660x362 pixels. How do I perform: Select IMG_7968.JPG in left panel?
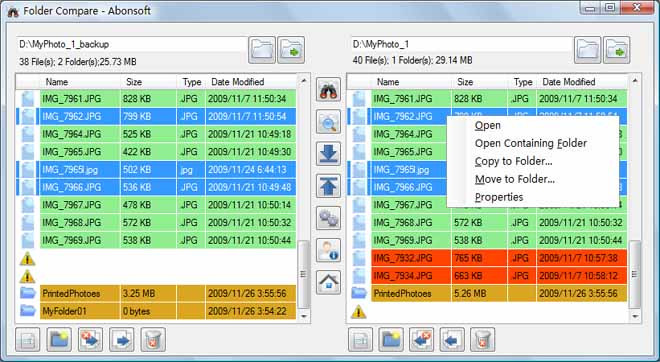coord(72,223)
